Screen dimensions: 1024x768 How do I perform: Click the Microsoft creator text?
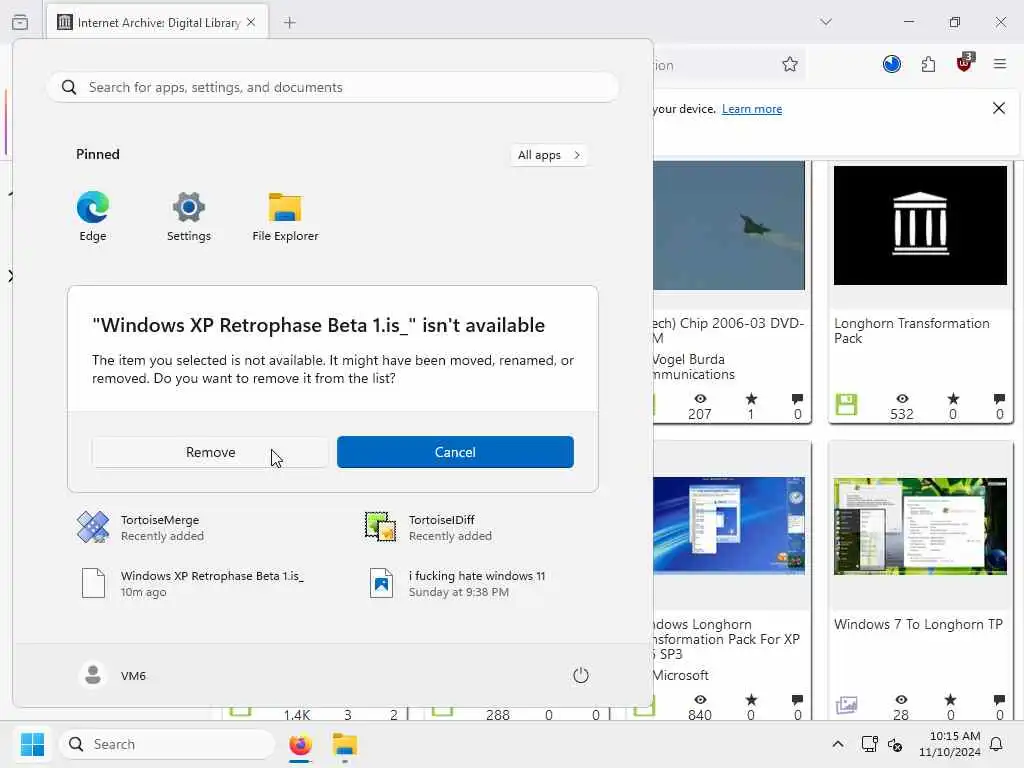(680, 675)
